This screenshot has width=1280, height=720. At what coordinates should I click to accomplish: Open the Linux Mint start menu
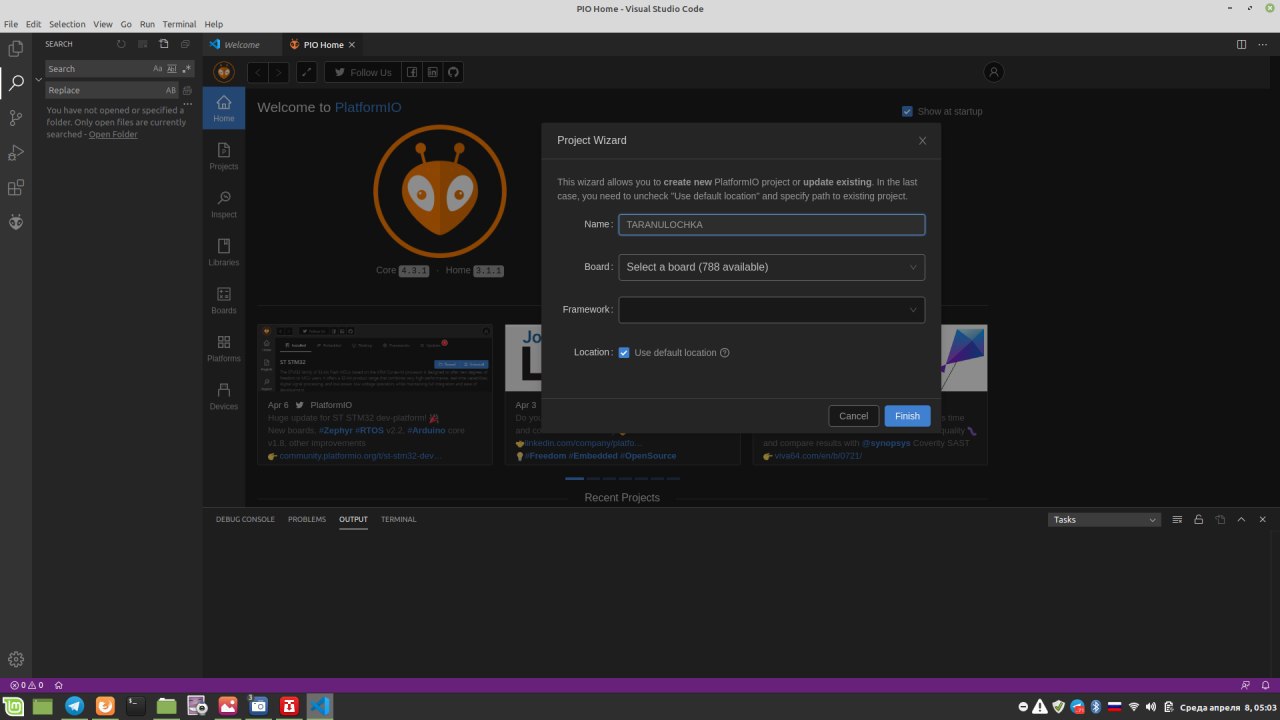pos(14,706)
